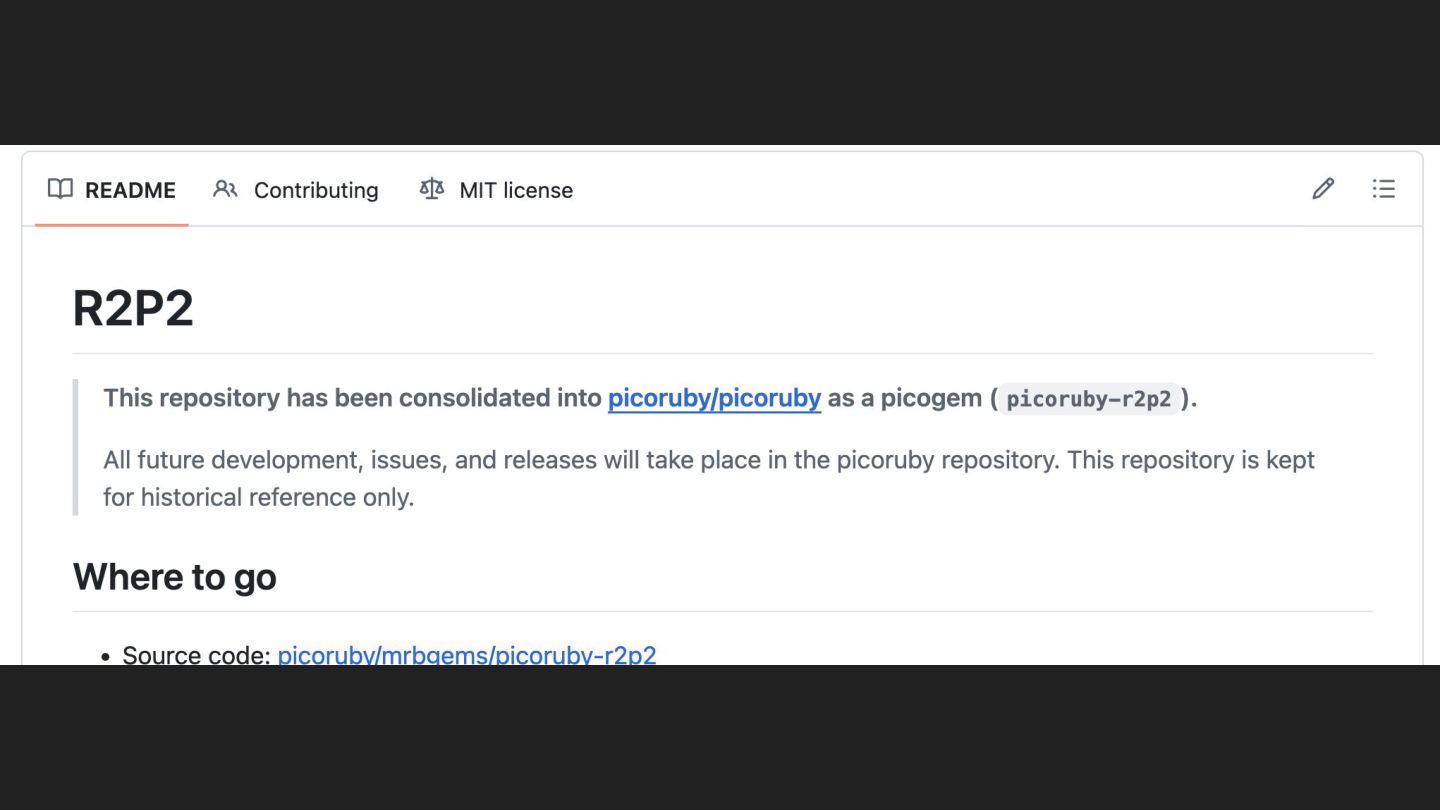Click the 'Source code:' bullet label
The image size is (1440, 810).
(x=196, y=655)
